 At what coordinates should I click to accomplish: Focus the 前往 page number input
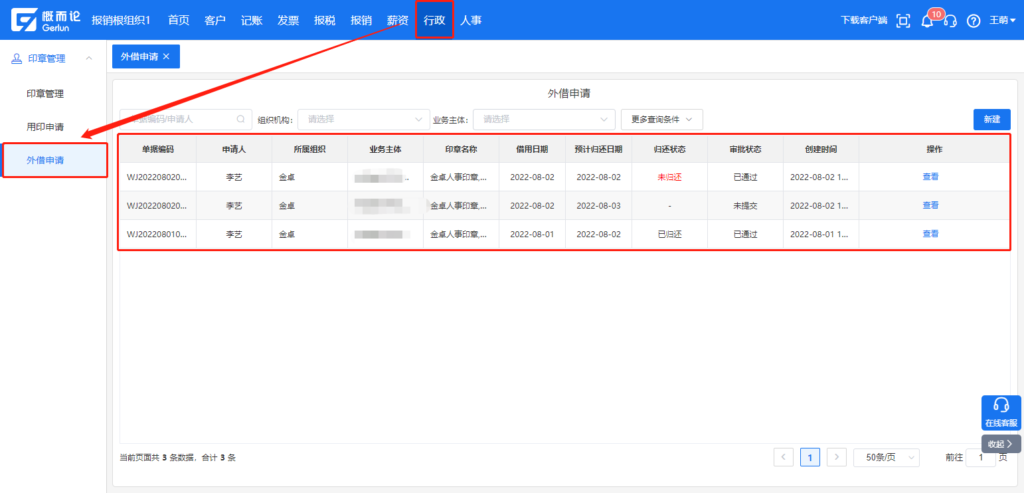point(981,458)
